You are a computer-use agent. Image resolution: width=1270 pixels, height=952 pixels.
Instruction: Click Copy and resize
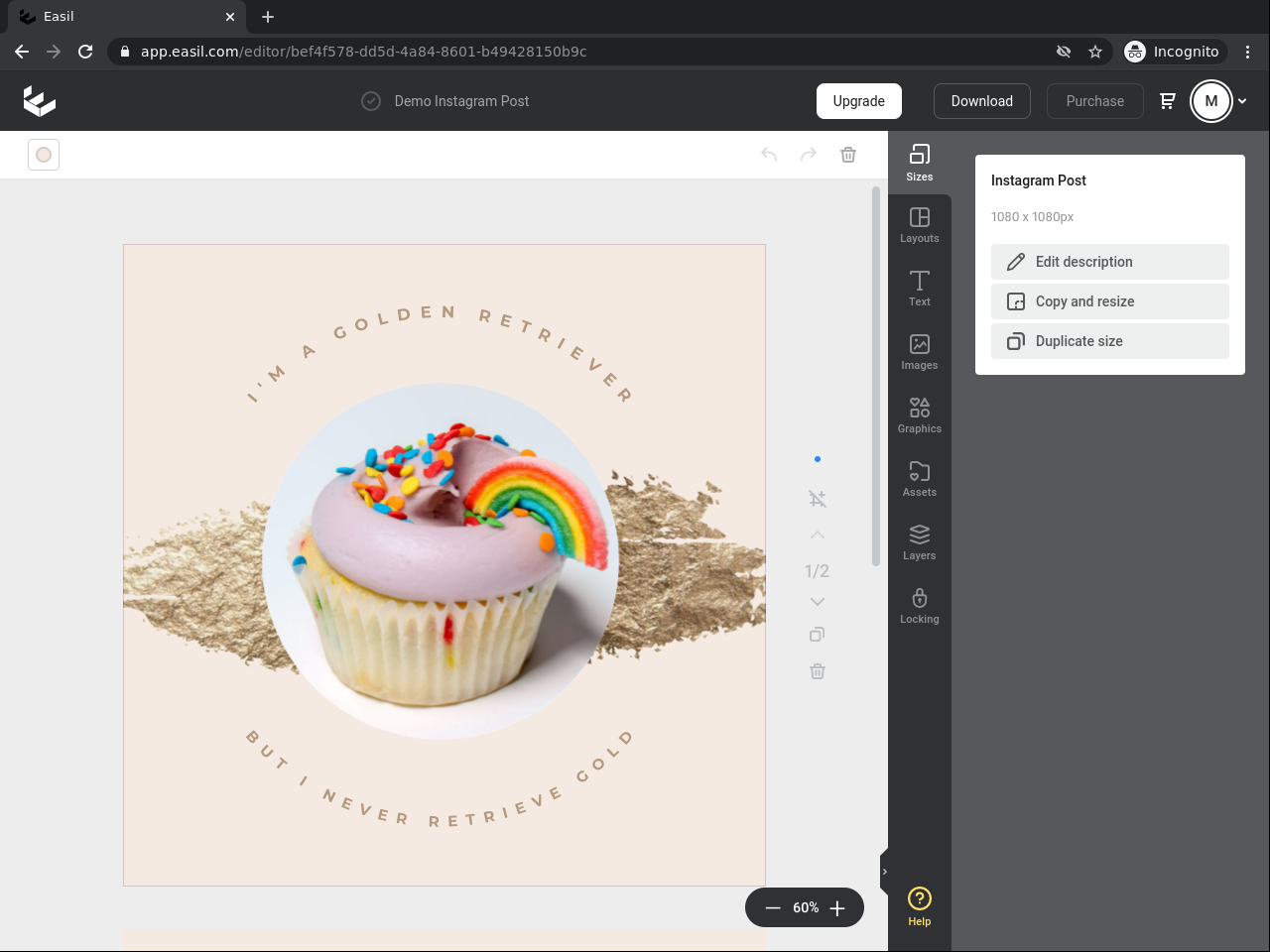[x=1110, y=301]
